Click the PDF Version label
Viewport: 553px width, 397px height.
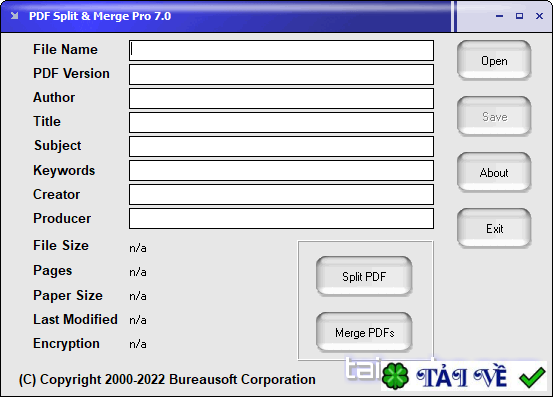[x=71, y=73]
